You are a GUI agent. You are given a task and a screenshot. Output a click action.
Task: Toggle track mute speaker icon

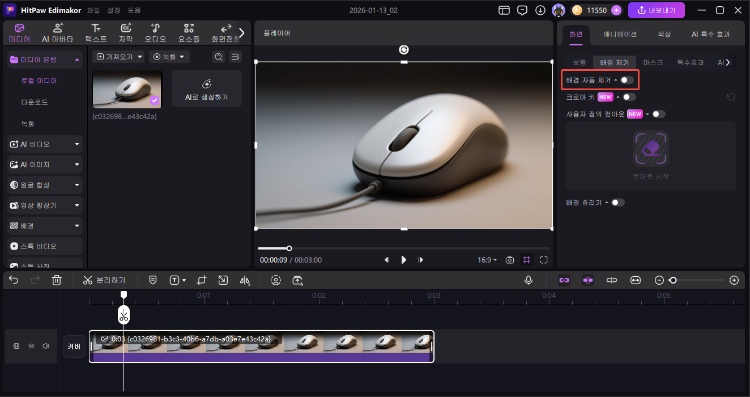[46, 346]
